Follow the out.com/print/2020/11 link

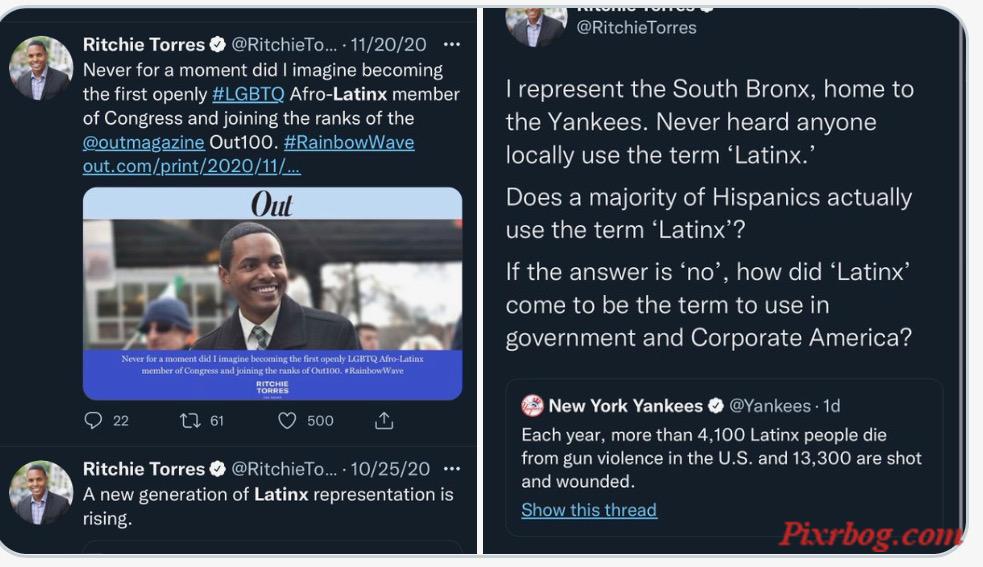[192, 166]
